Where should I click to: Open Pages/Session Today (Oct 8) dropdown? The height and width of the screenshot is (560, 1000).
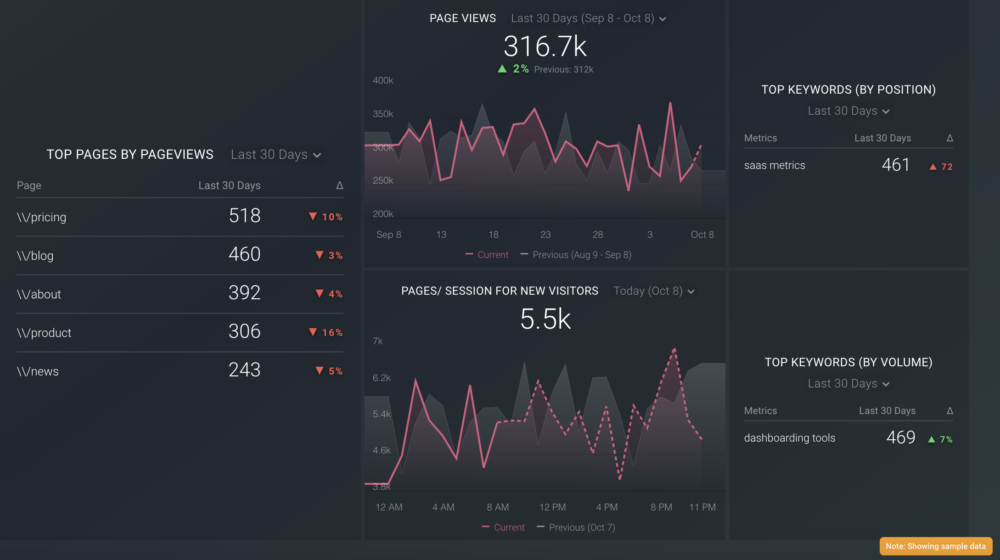(654, 291)
